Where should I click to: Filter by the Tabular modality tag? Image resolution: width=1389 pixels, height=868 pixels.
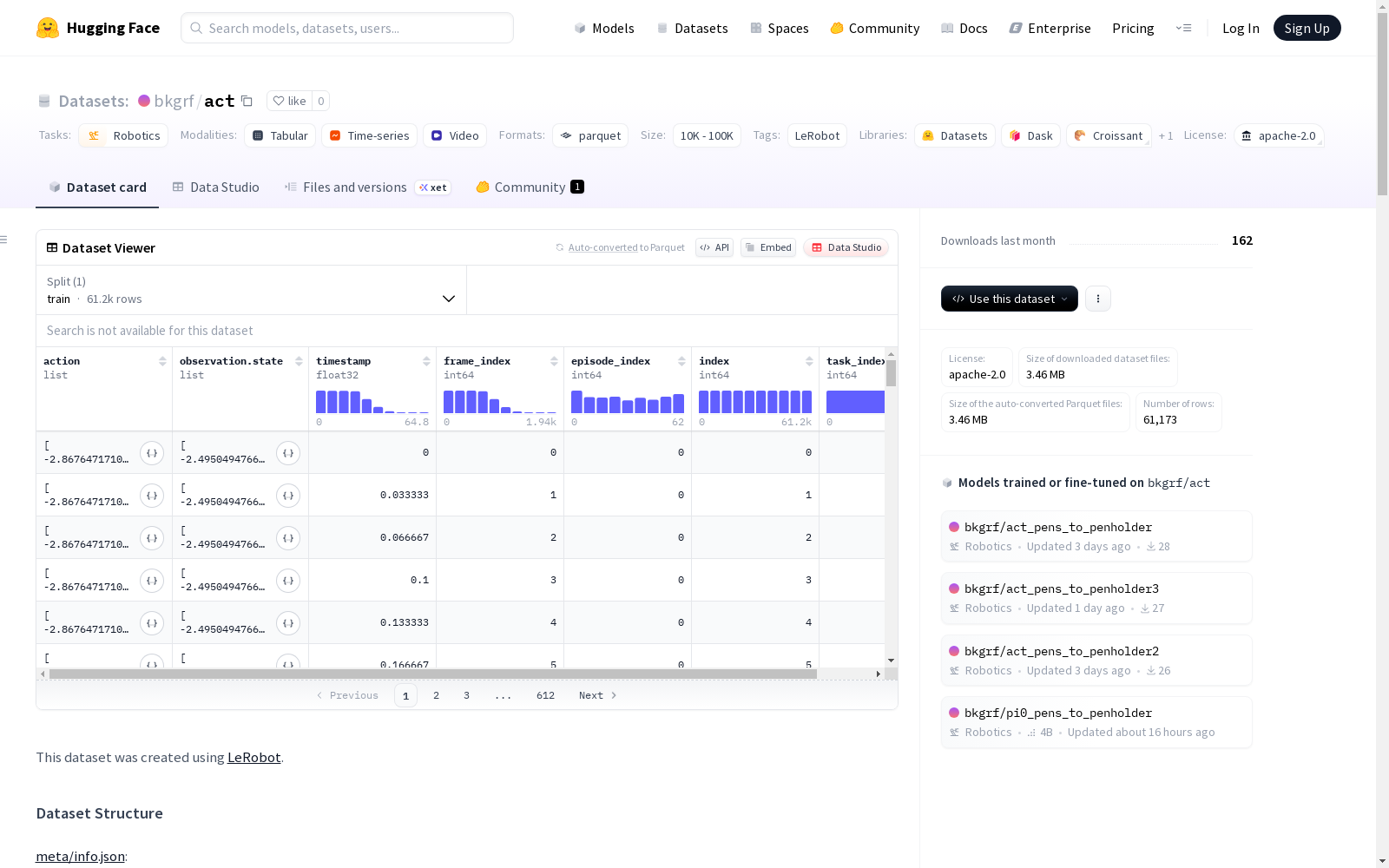[280, 135]
